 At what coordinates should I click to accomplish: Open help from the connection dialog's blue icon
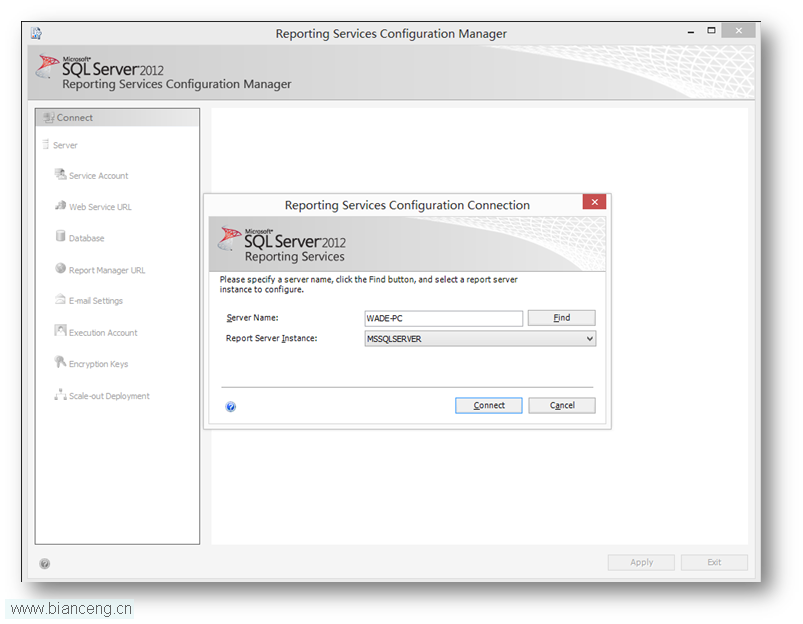tap(231, 407)
